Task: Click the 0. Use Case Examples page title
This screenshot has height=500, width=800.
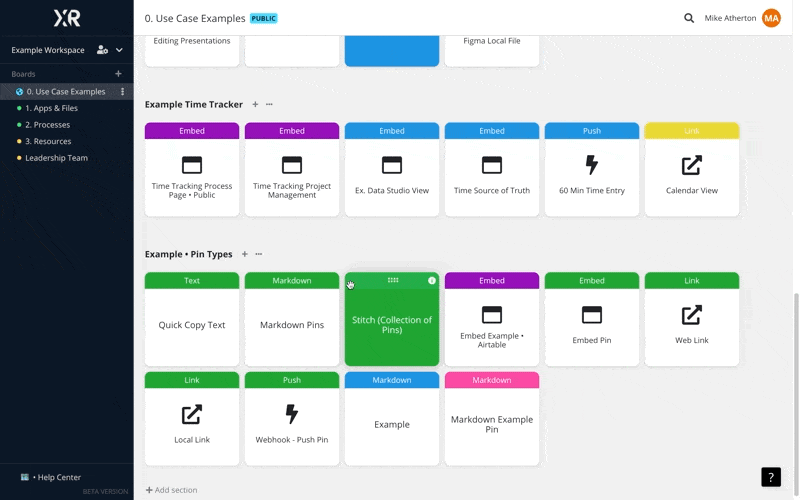Action: pos(195,18)
